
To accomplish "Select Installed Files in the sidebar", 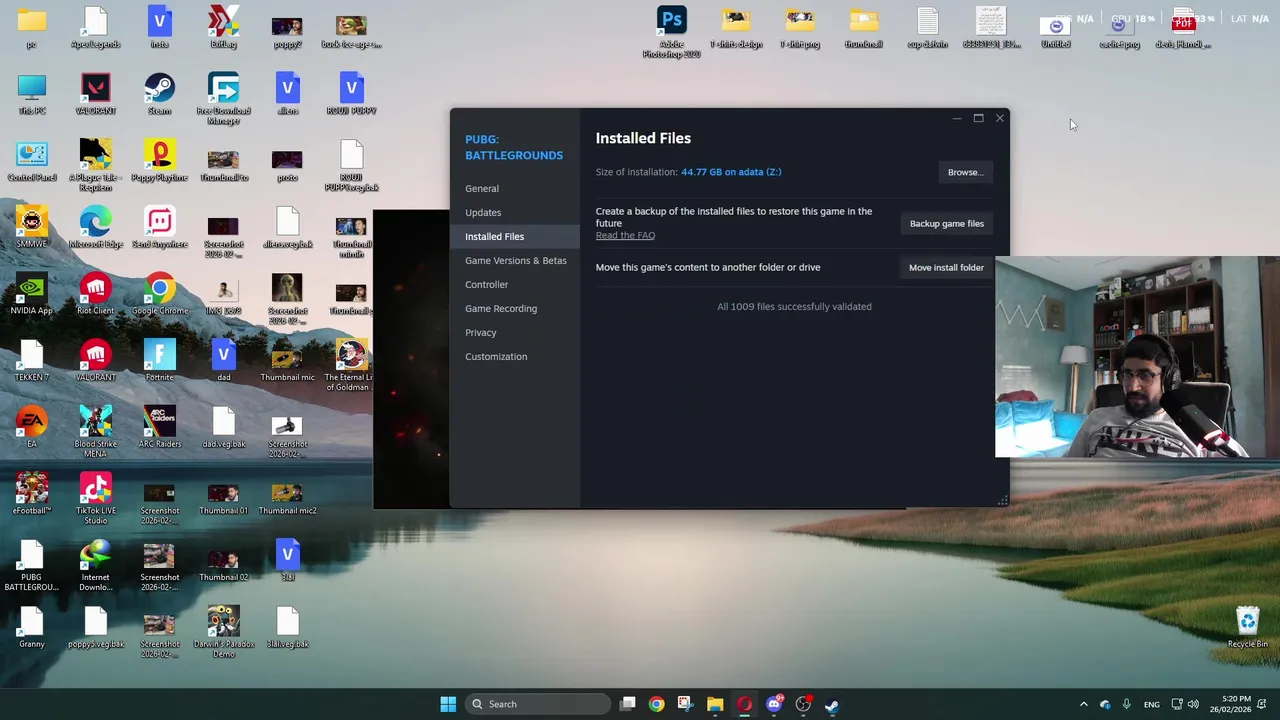I will (x=514, y=236).
